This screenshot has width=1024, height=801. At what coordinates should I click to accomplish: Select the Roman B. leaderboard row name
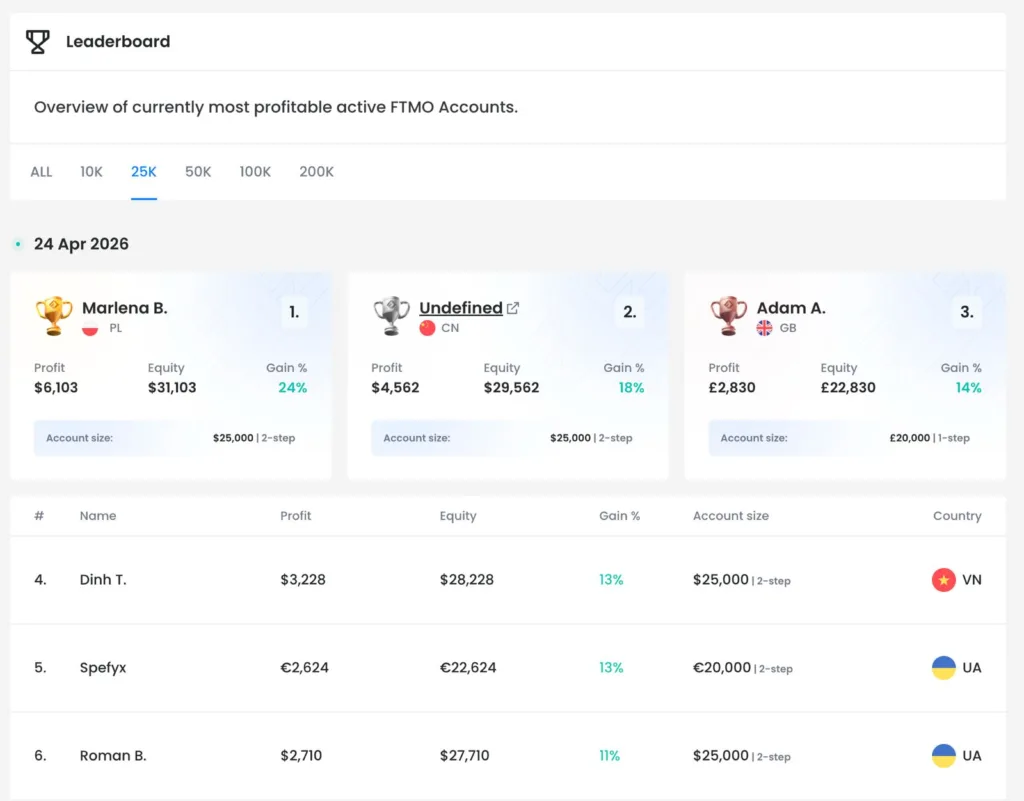tap(113, 755)
